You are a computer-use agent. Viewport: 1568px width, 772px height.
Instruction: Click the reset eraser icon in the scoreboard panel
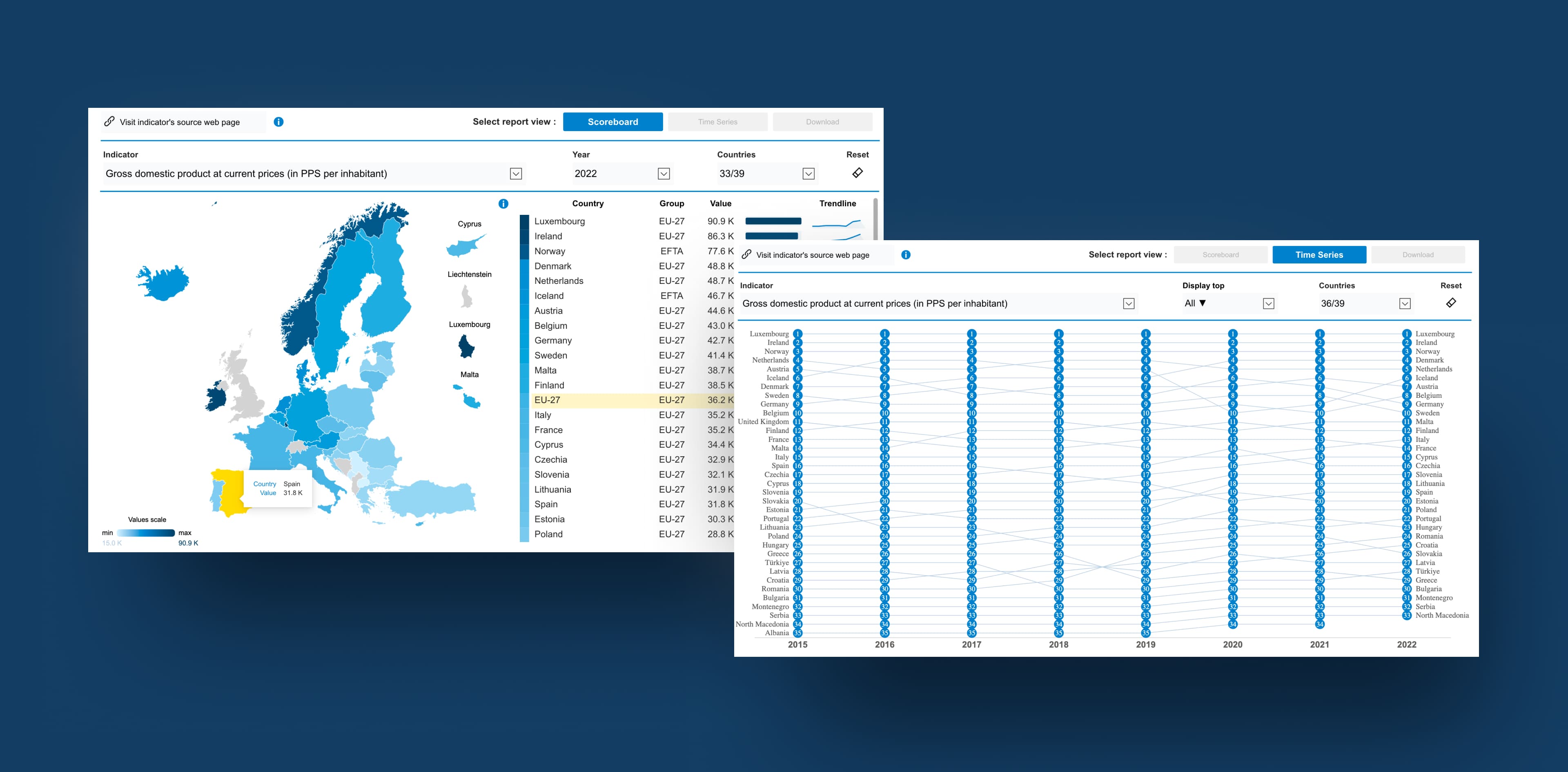tap(857, 173)
